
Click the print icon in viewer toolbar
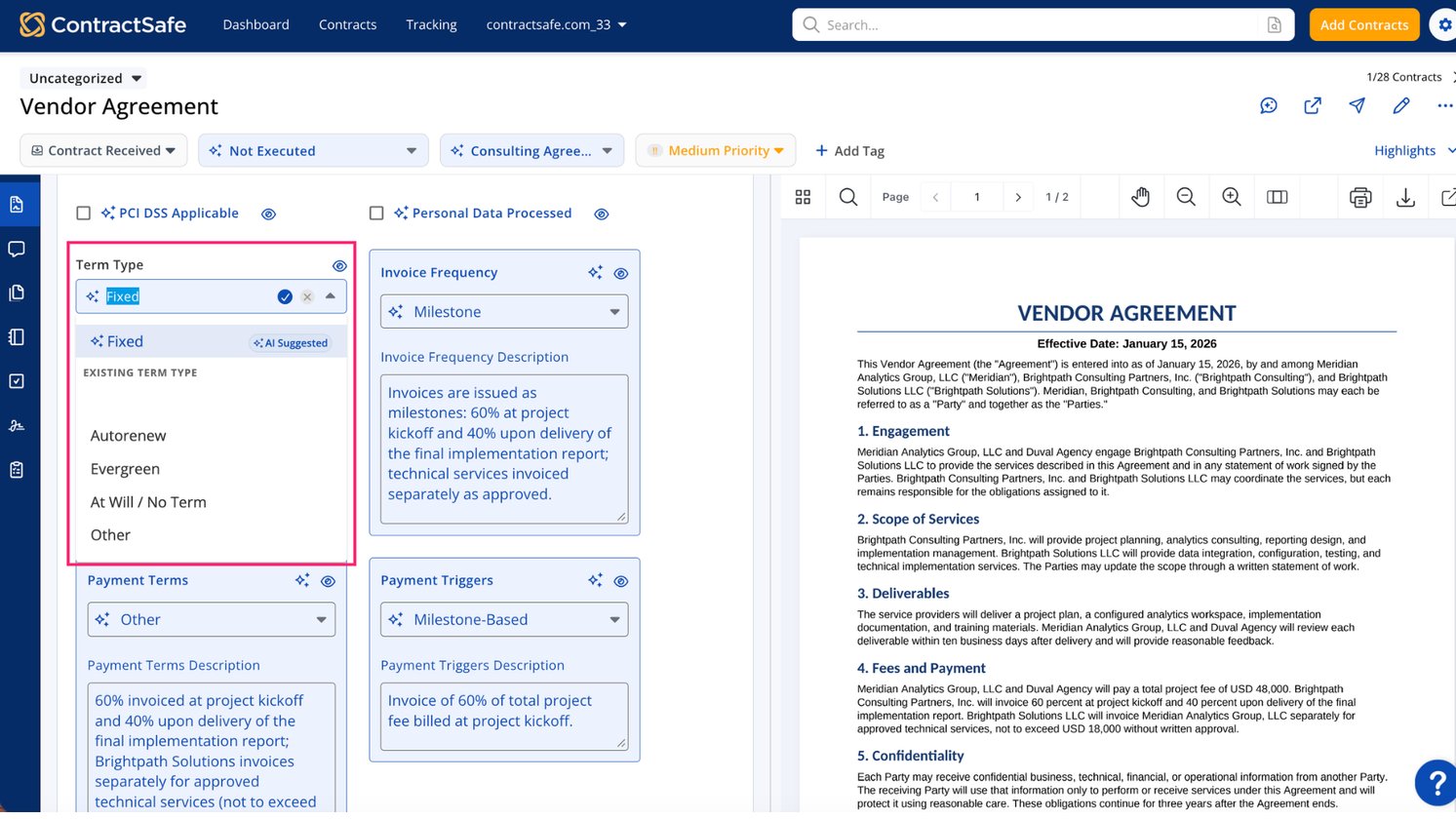[x=1360, y=197]
